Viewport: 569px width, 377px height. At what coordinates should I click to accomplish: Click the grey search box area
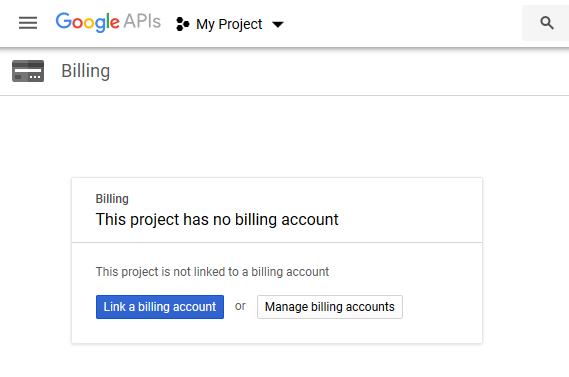coord(545,23)
